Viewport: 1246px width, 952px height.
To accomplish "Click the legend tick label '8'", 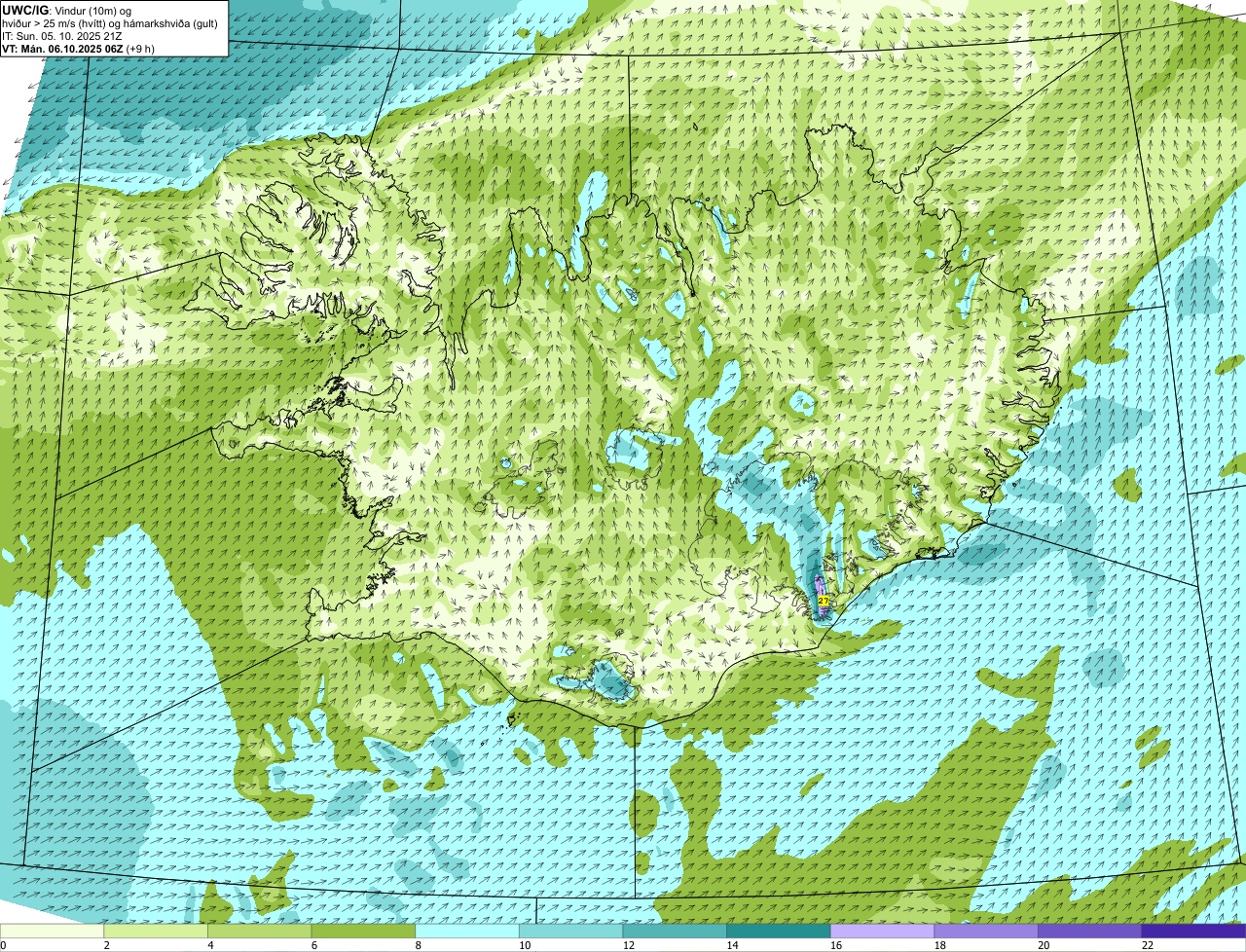I will click(x=418, y=945).
